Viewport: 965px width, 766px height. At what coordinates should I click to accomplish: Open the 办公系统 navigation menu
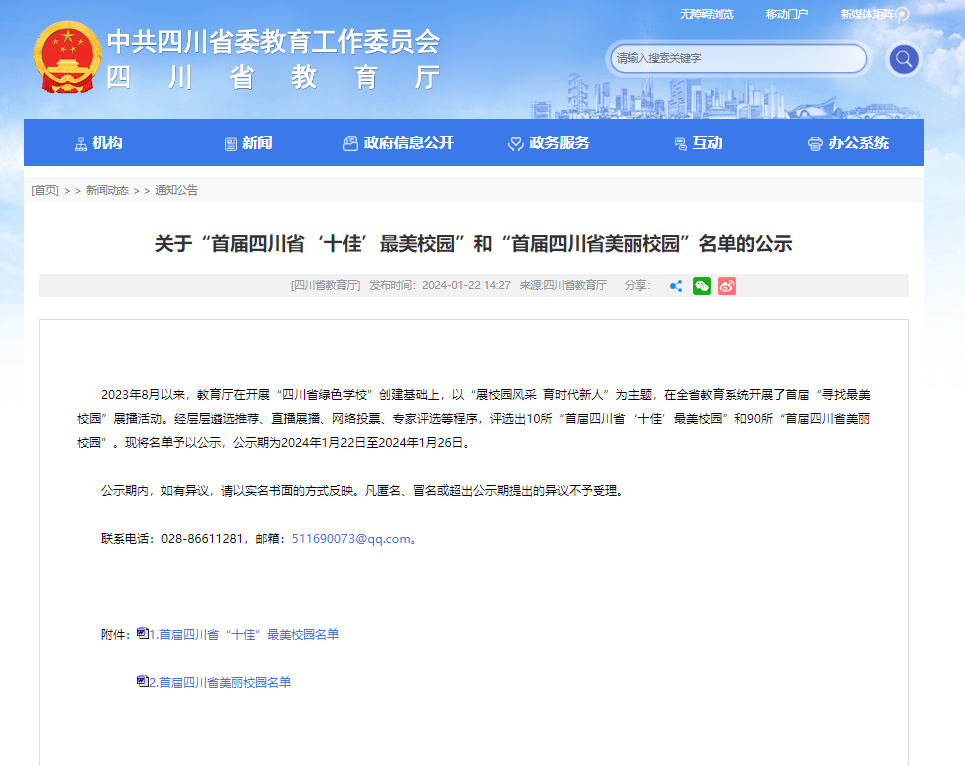(x=849, y=143)
